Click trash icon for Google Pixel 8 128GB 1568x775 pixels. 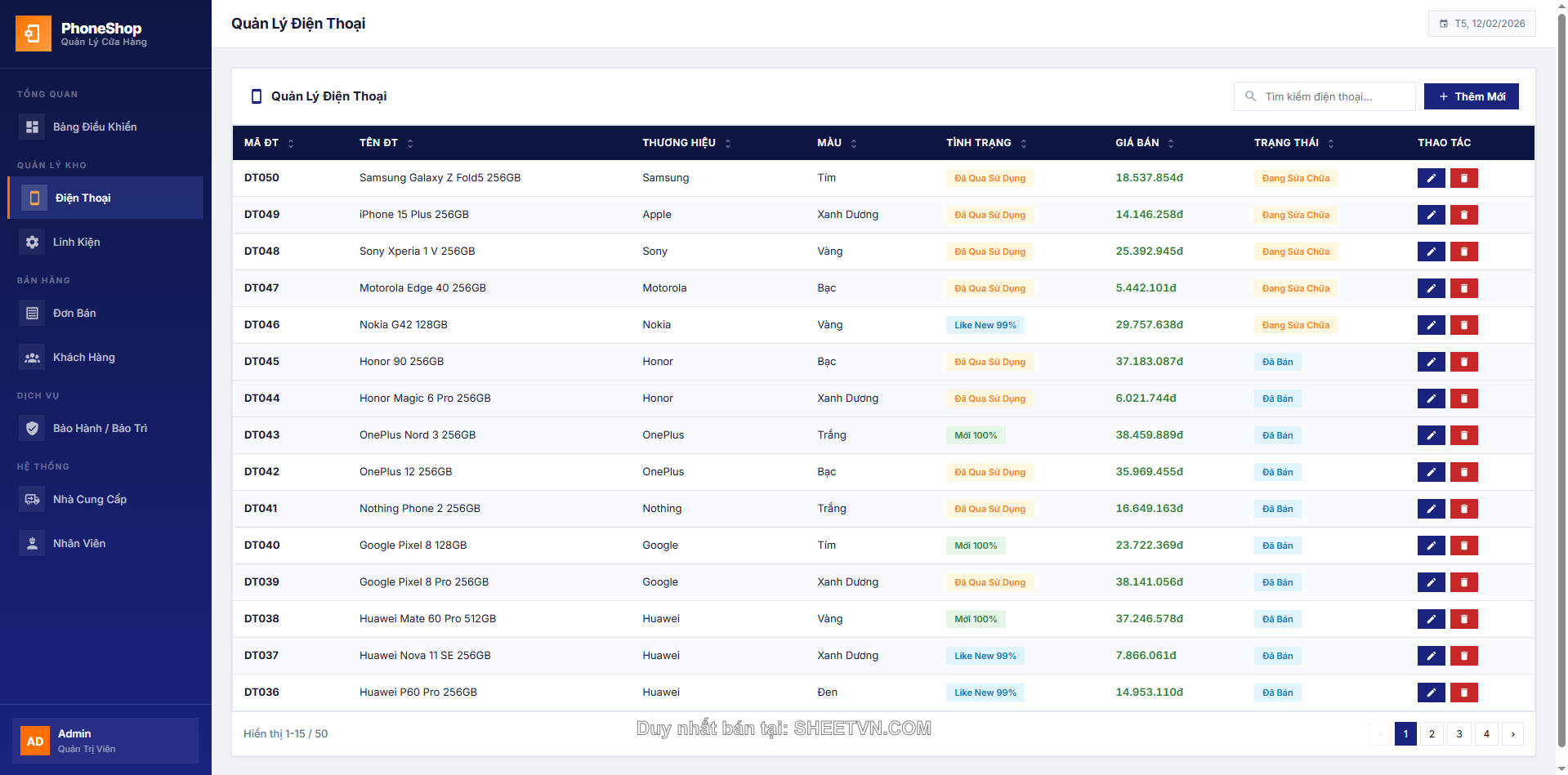(x=1463, y=546)
